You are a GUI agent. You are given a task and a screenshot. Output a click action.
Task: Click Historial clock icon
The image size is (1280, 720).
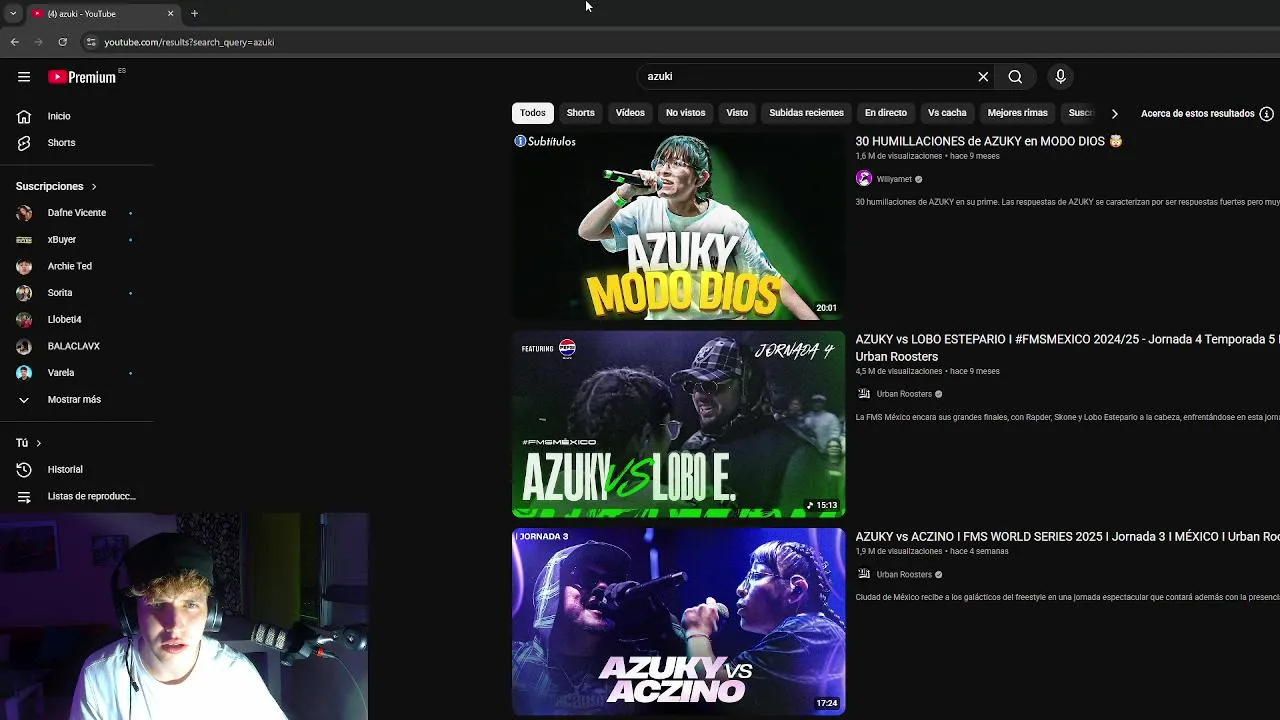pyautogui.click(x=24, y=469)
